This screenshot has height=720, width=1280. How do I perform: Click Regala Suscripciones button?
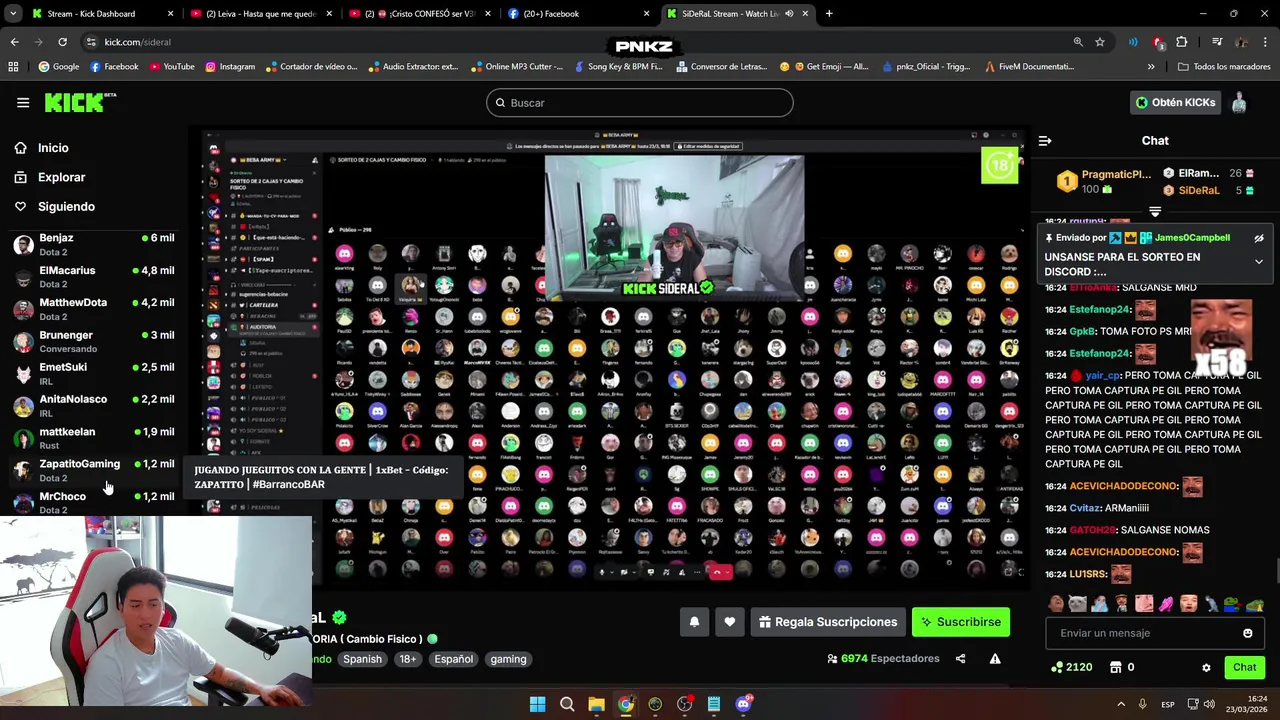point(828,622)
